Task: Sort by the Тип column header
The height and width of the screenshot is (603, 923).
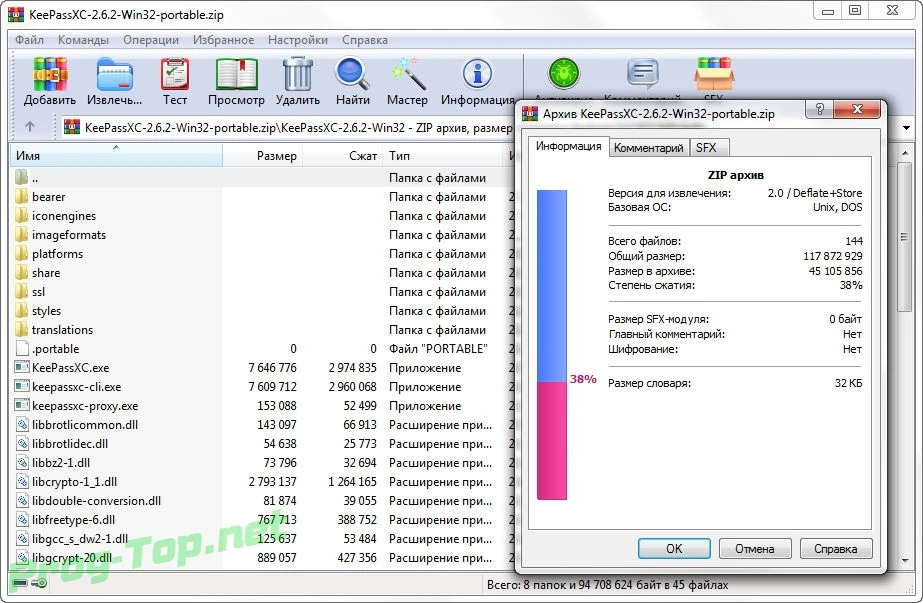Action: click(x=443, y=155)
